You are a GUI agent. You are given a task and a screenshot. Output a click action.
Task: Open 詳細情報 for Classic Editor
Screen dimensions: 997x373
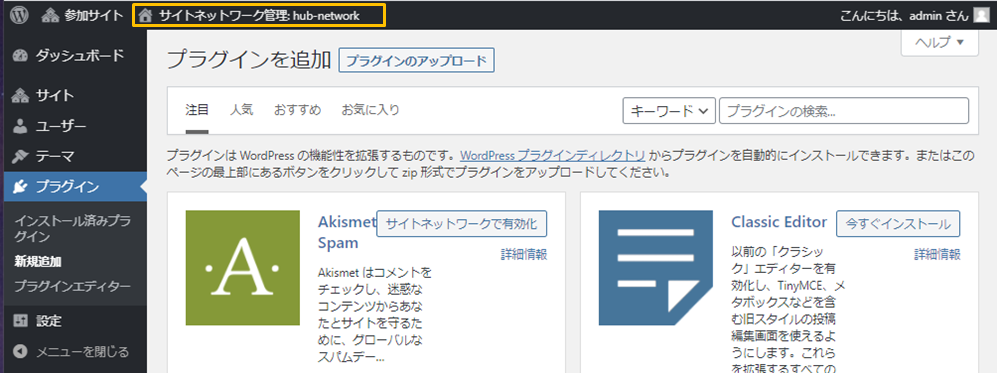click(x=937, y=255)
